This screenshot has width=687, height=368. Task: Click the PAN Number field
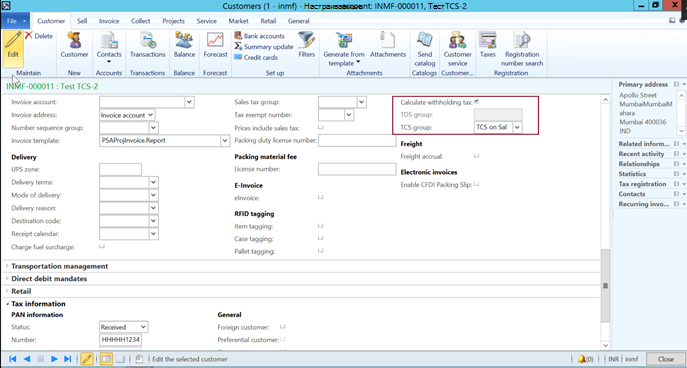tap(120, 340)
